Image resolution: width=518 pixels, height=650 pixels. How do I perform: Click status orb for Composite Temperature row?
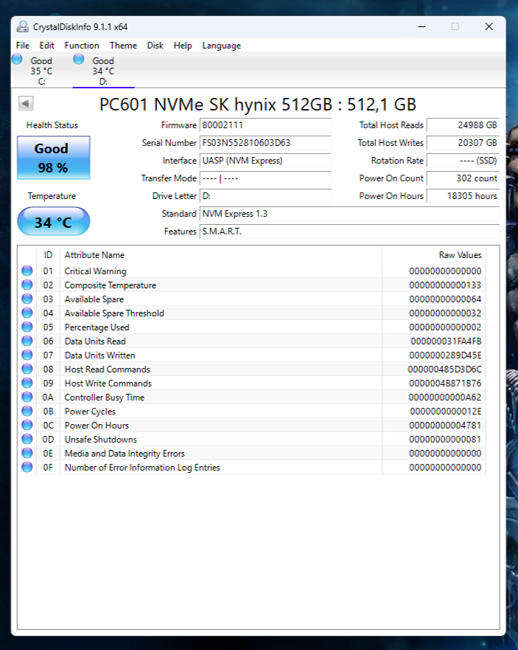click(x=27, y=285)
